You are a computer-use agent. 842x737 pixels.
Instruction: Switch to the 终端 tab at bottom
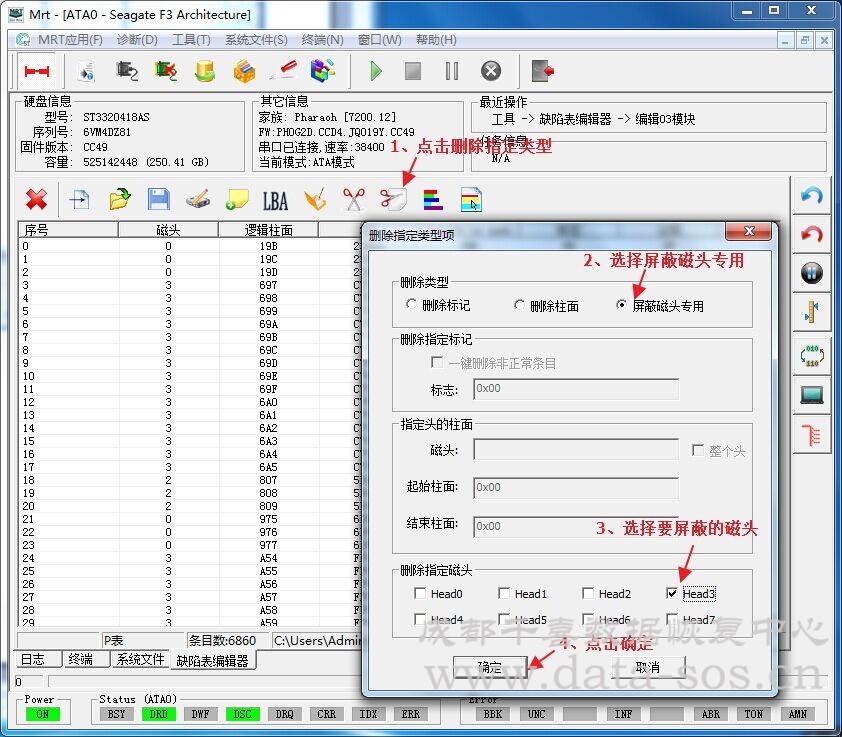coord(80,659)
